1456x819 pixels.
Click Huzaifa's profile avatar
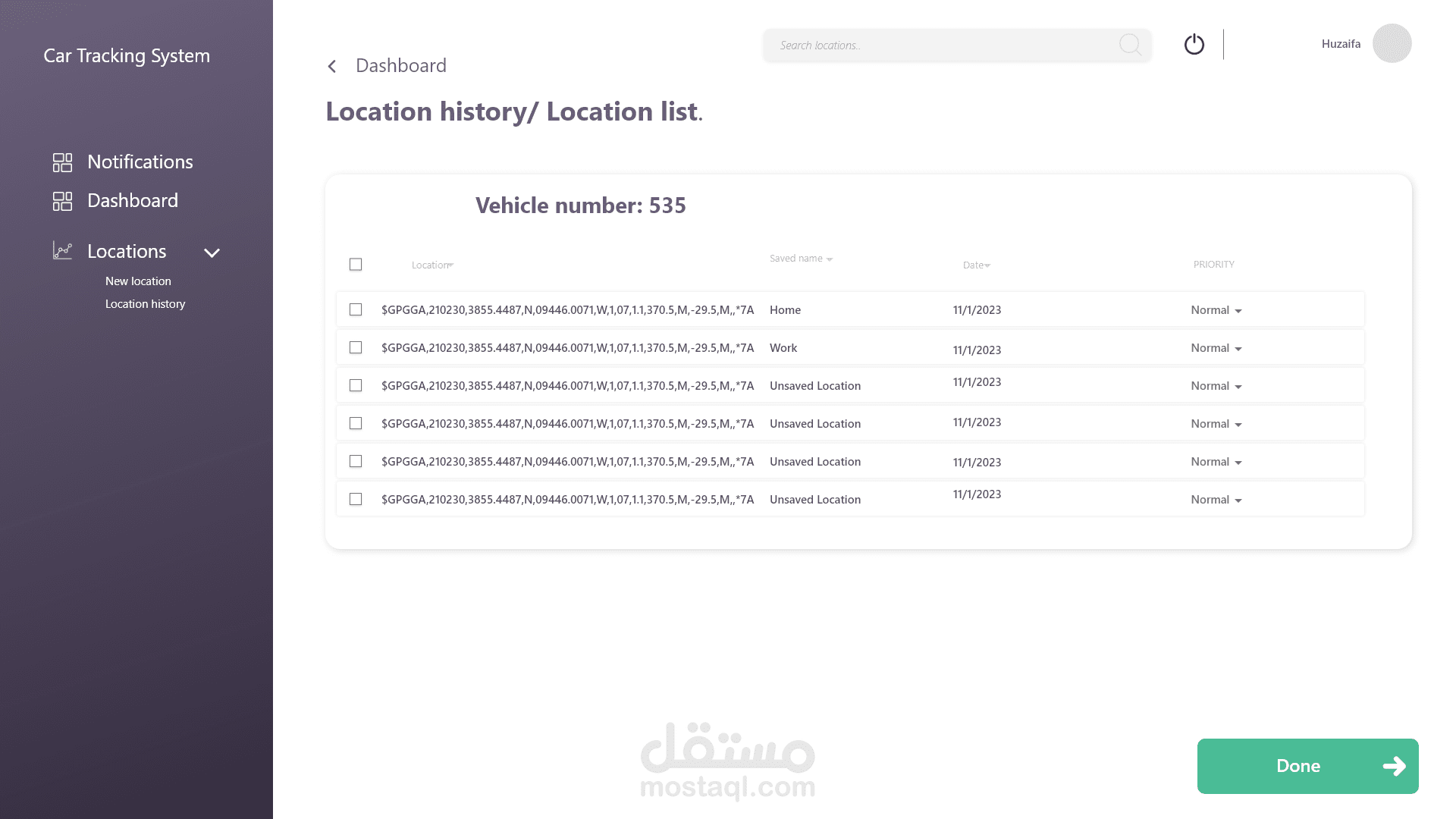[x=1392, y=43]
